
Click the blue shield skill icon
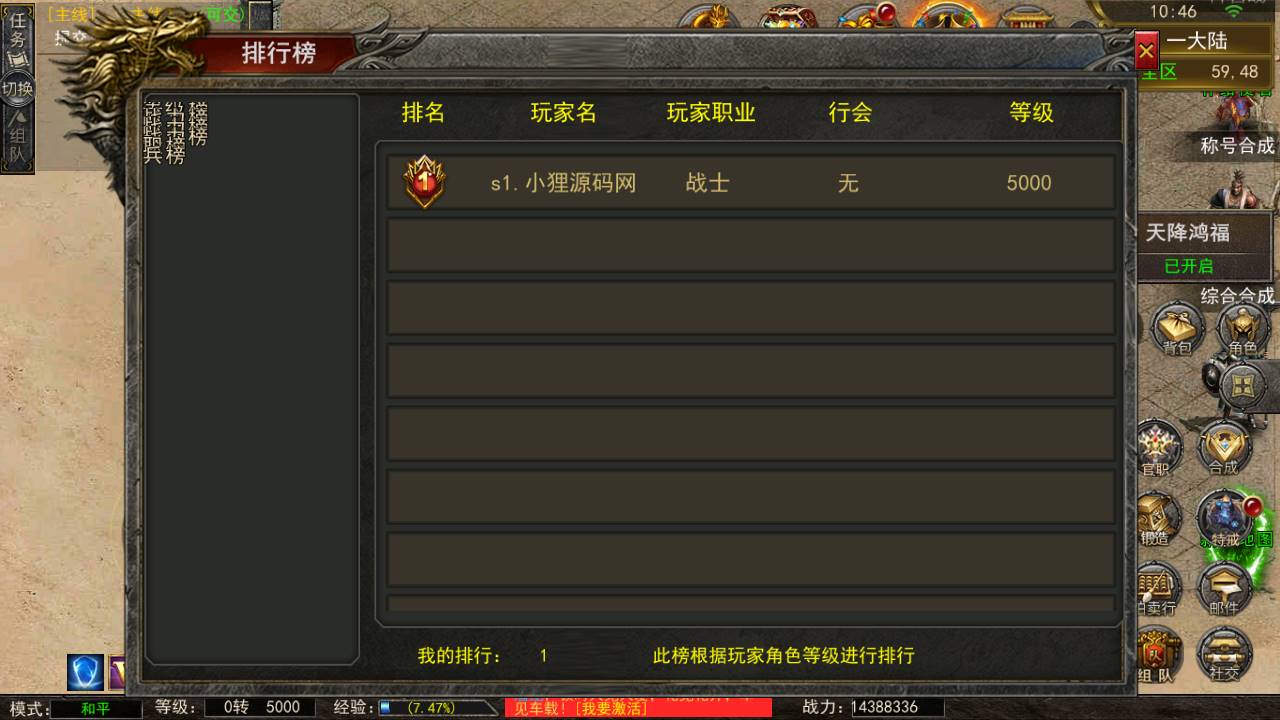click(86, 672)
